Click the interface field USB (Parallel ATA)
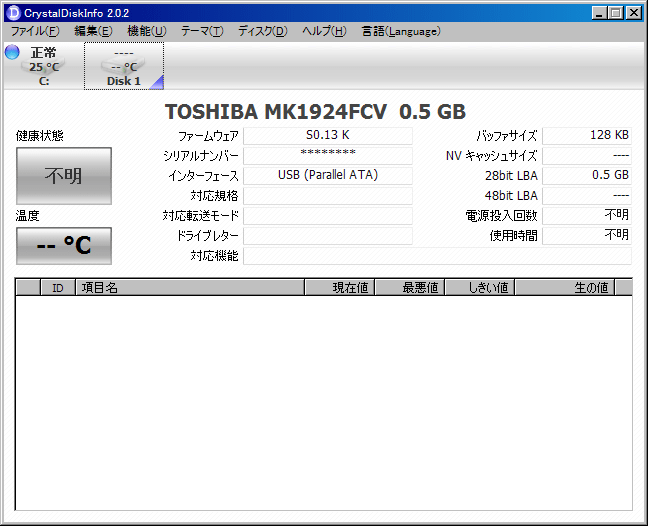This screenshot has height=526, width=648. 328,176
